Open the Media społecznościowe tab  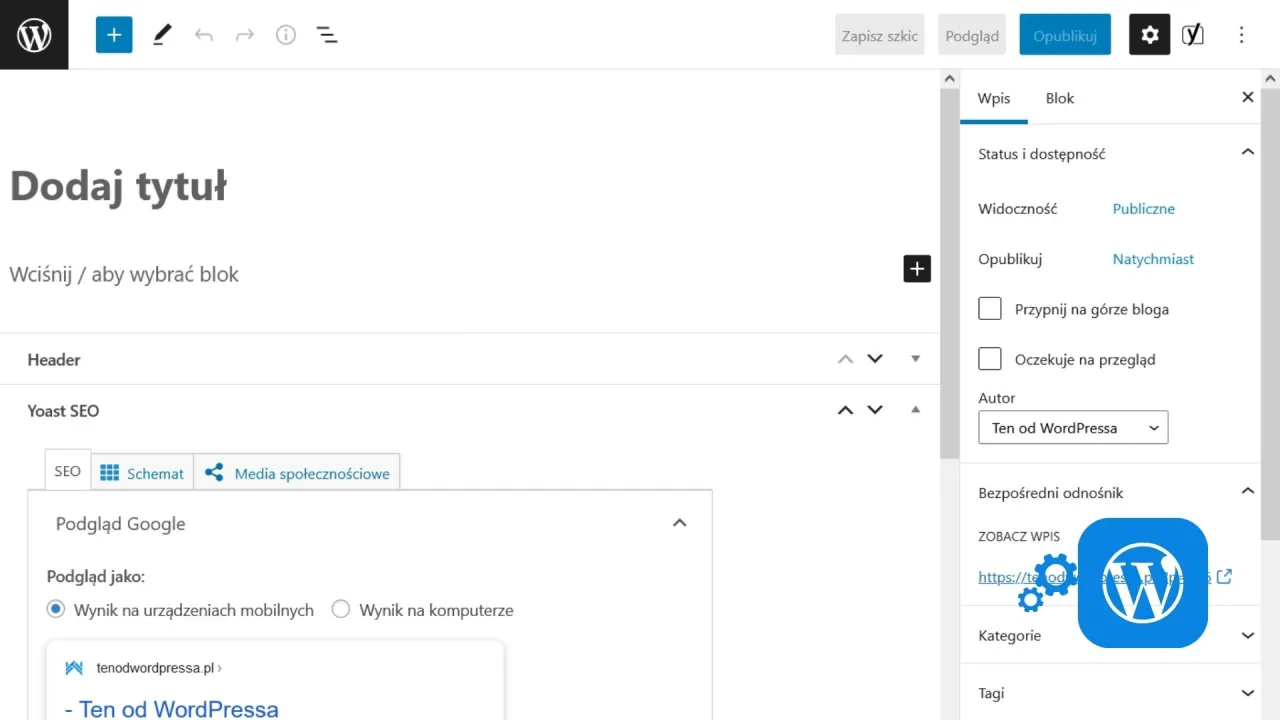297,473
